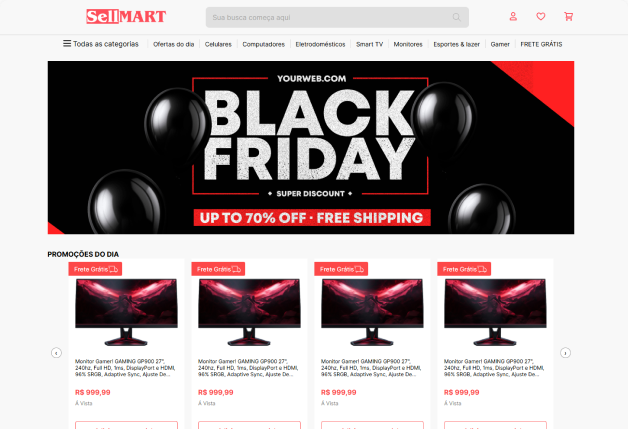The image size is (628, 429).
Task: Click the SellMART logo
Action: [126, 17]
